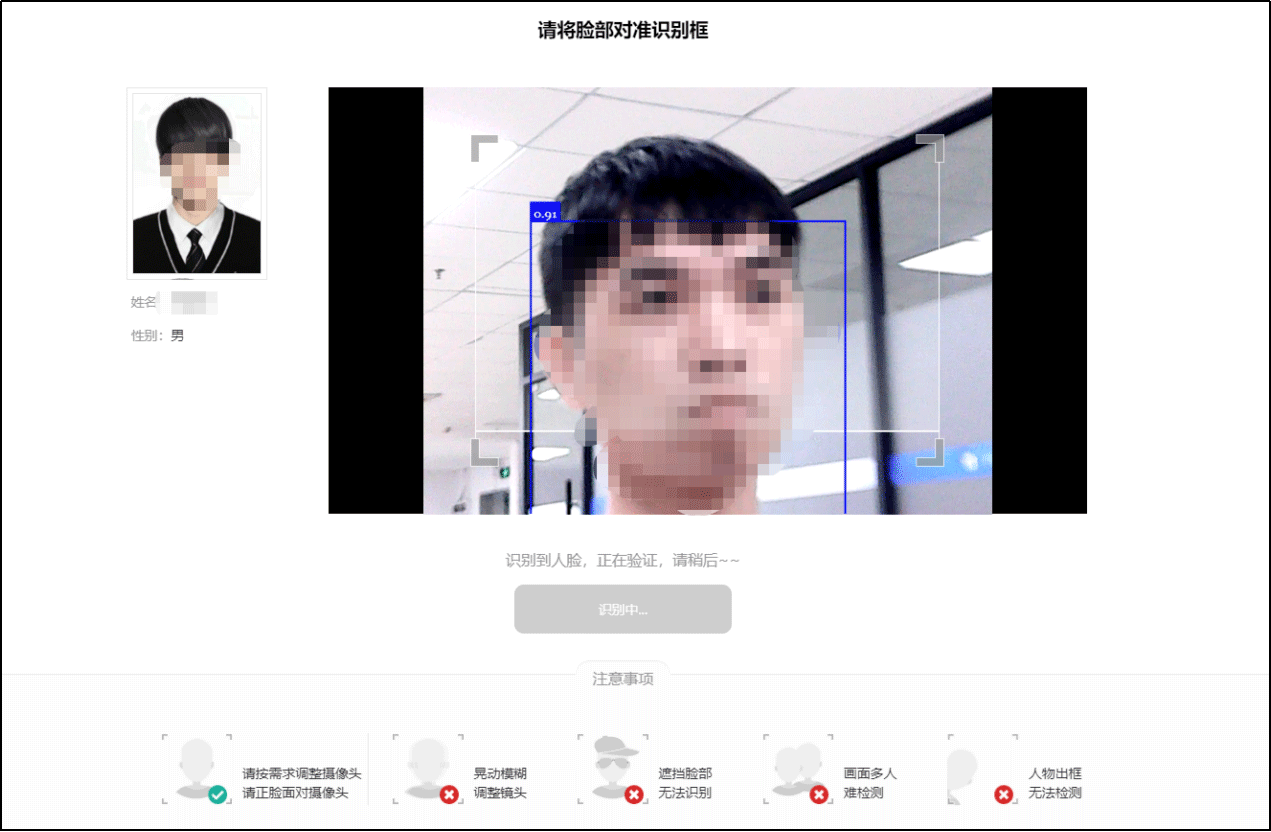Image resolution: width=1271 pixels, height=832 pixels.
Task: Click the out-of-frame person silhouette icon
Action: [962, 768]
